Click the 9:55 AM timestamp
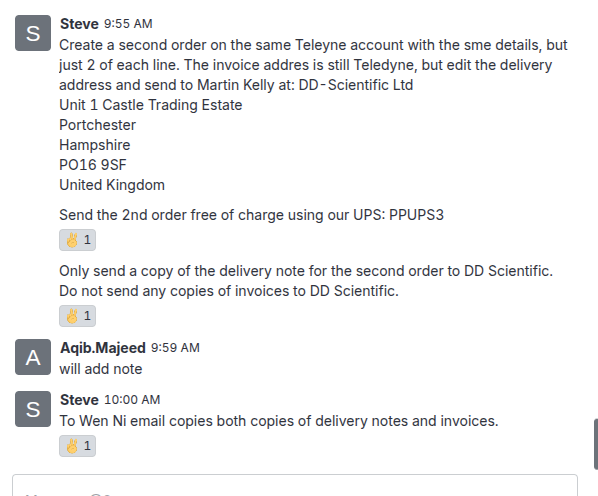Image resolution: width=598 pixels, height=496 pixels. 128,24
